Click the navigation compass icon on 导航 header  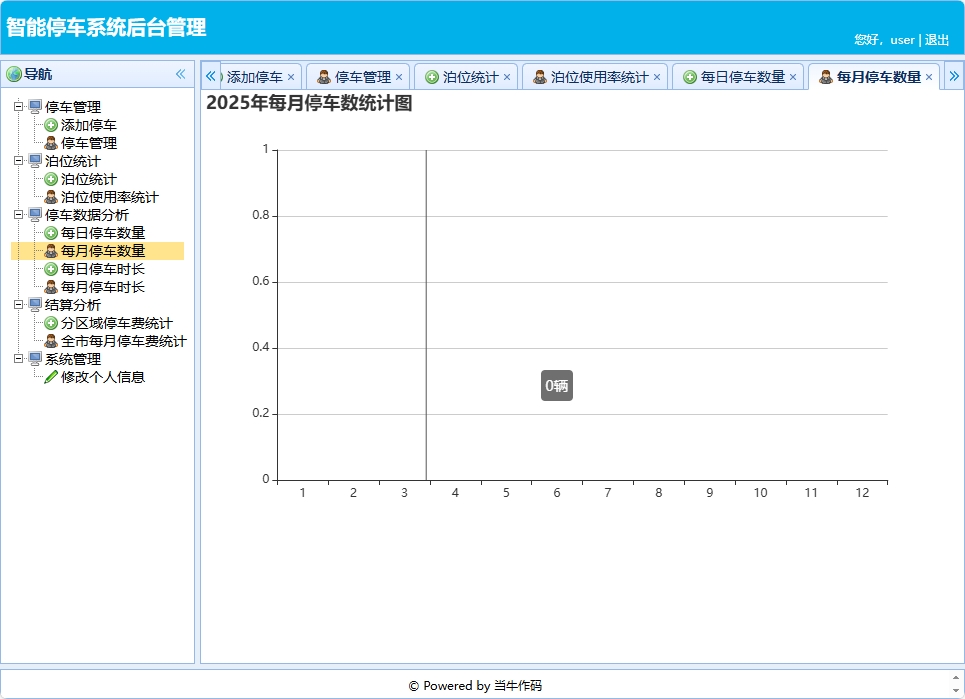click(x=16, y=73)
